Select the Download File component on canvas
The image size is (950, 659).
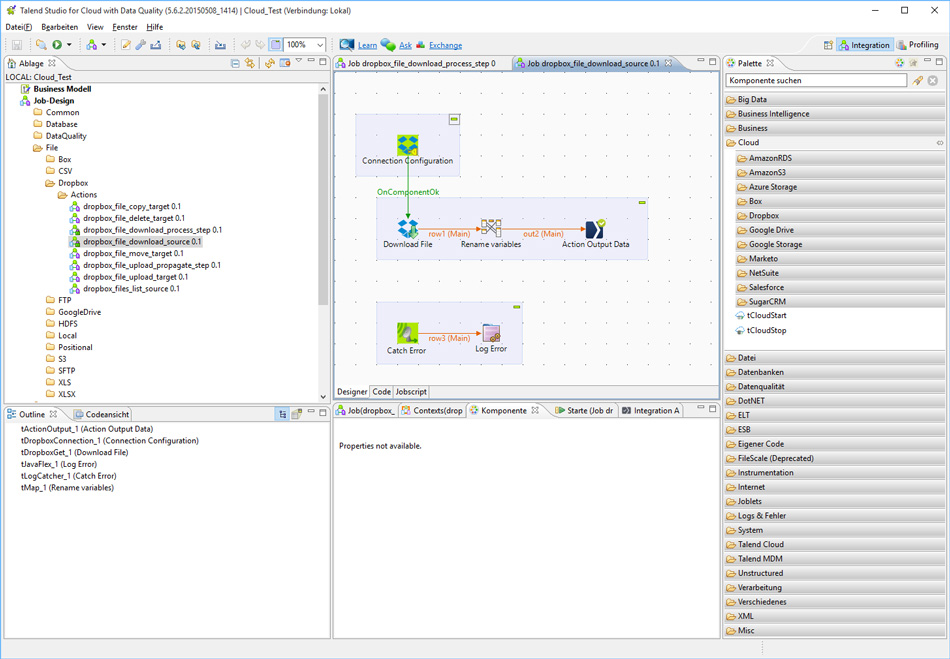tap(408, 228)
